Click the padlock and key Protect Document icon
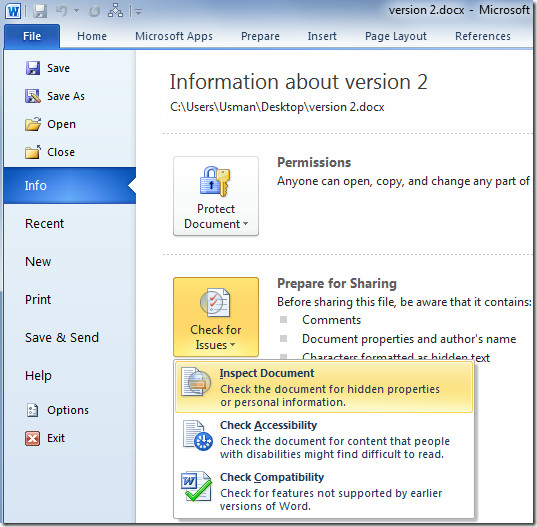Viewport: 537px width, 527px height. coord(215,181)
